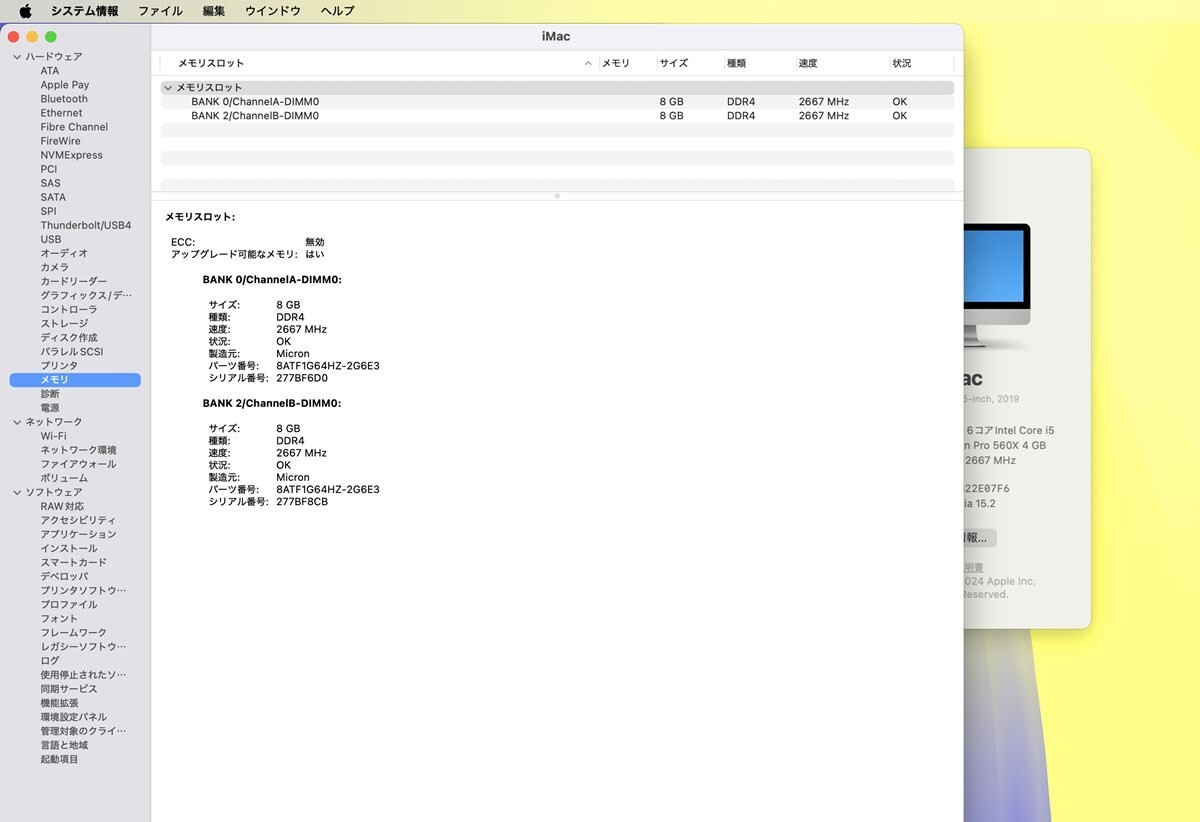The image size is (1200, 822).
Task: Select PCI in the sidebar
Action: 49,169
